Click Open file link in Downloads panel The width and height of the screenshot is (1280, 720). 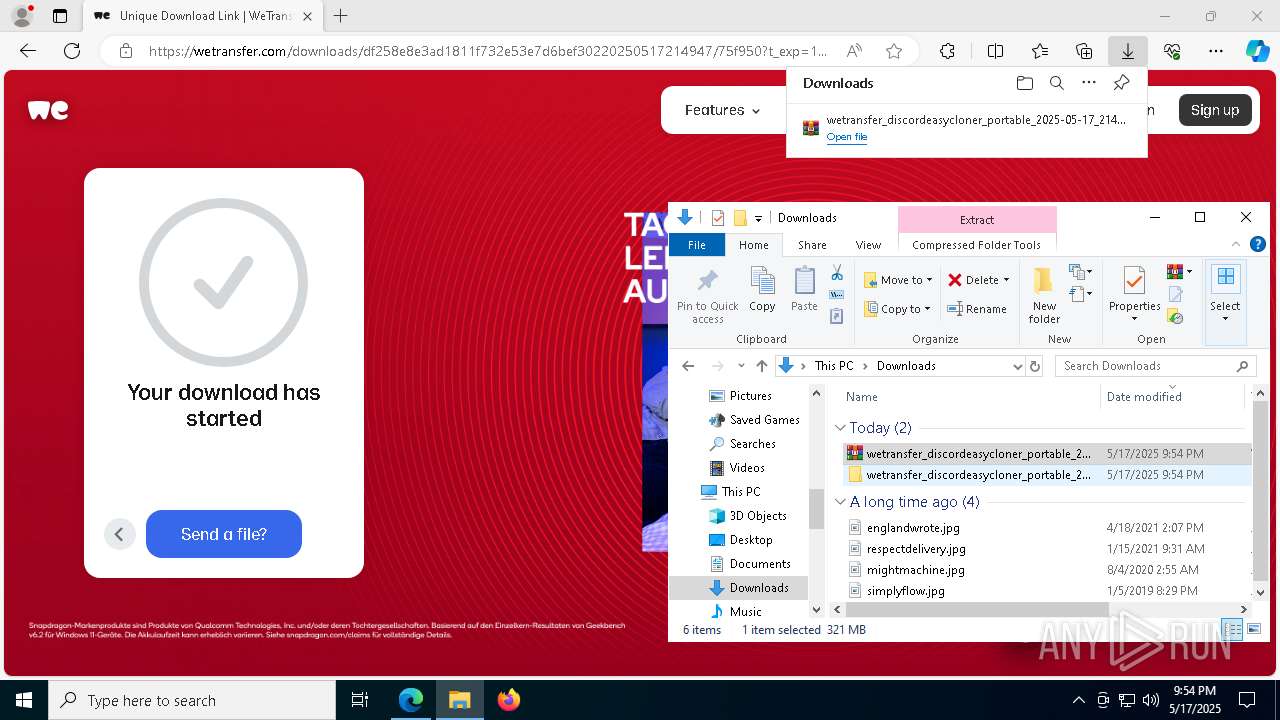pyautogui.click(x=847, y=137)
